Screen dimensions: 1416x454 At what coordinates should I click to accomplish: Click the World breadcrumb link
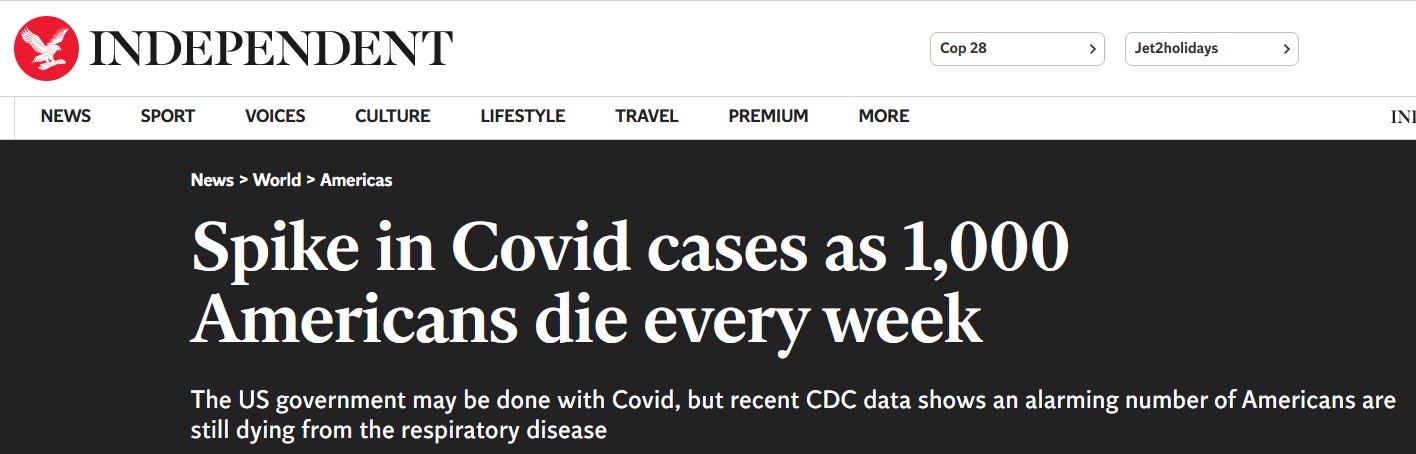tap(277, 180)
